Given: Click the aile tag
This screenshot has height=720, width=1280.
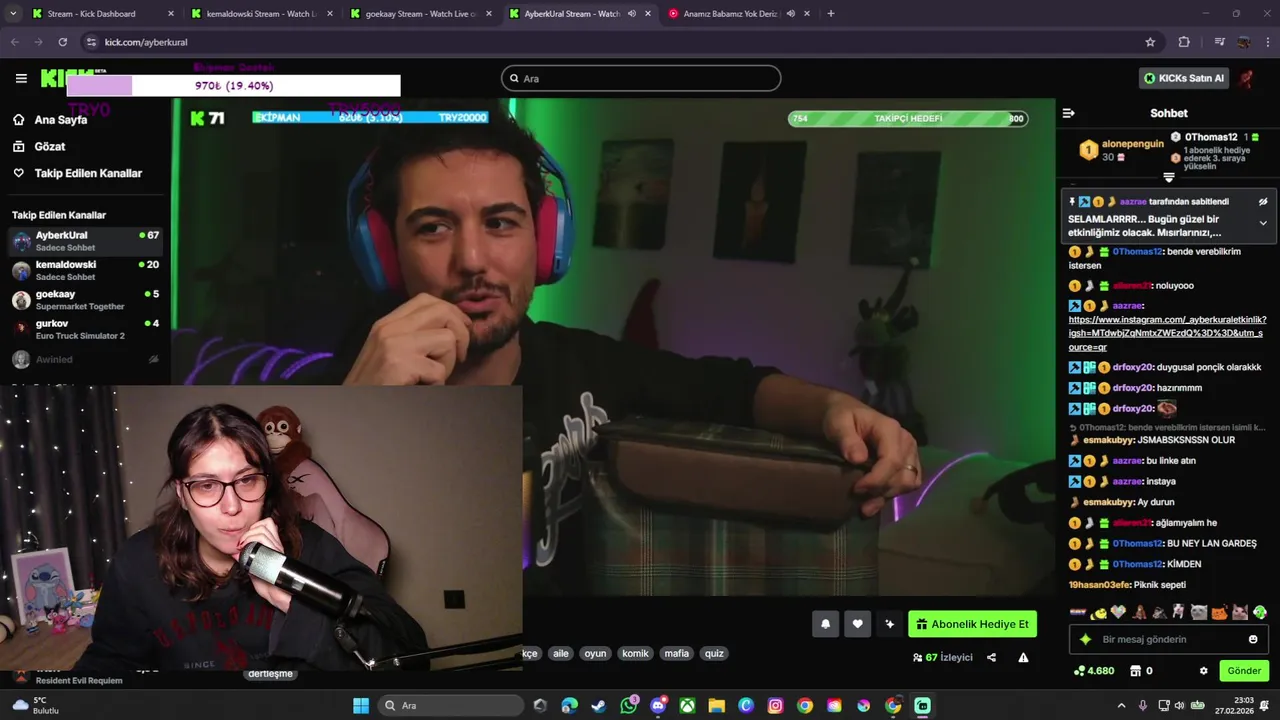Looking at the screenshot, I should [x=560, y=653].
